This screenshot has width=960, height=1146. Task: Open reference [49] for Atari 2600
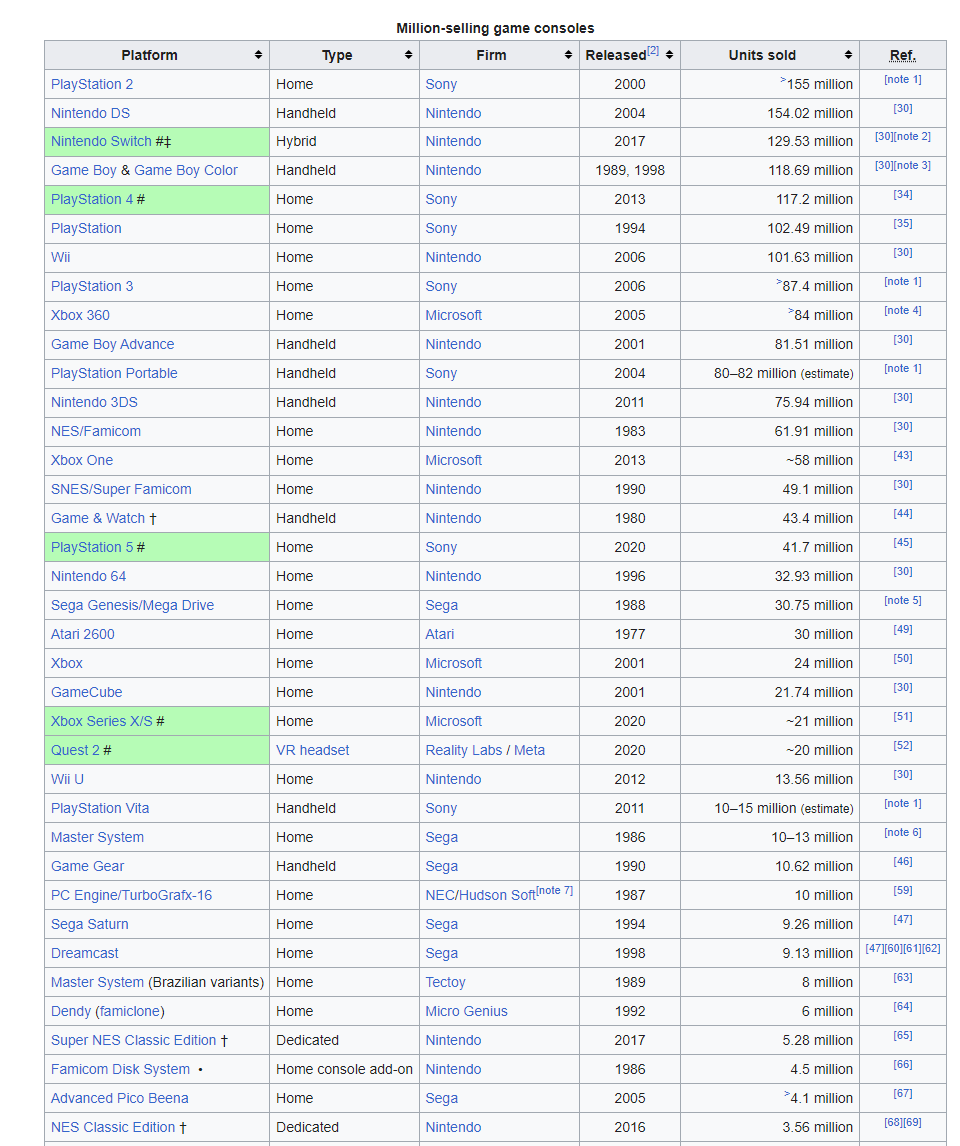point(903,629)
